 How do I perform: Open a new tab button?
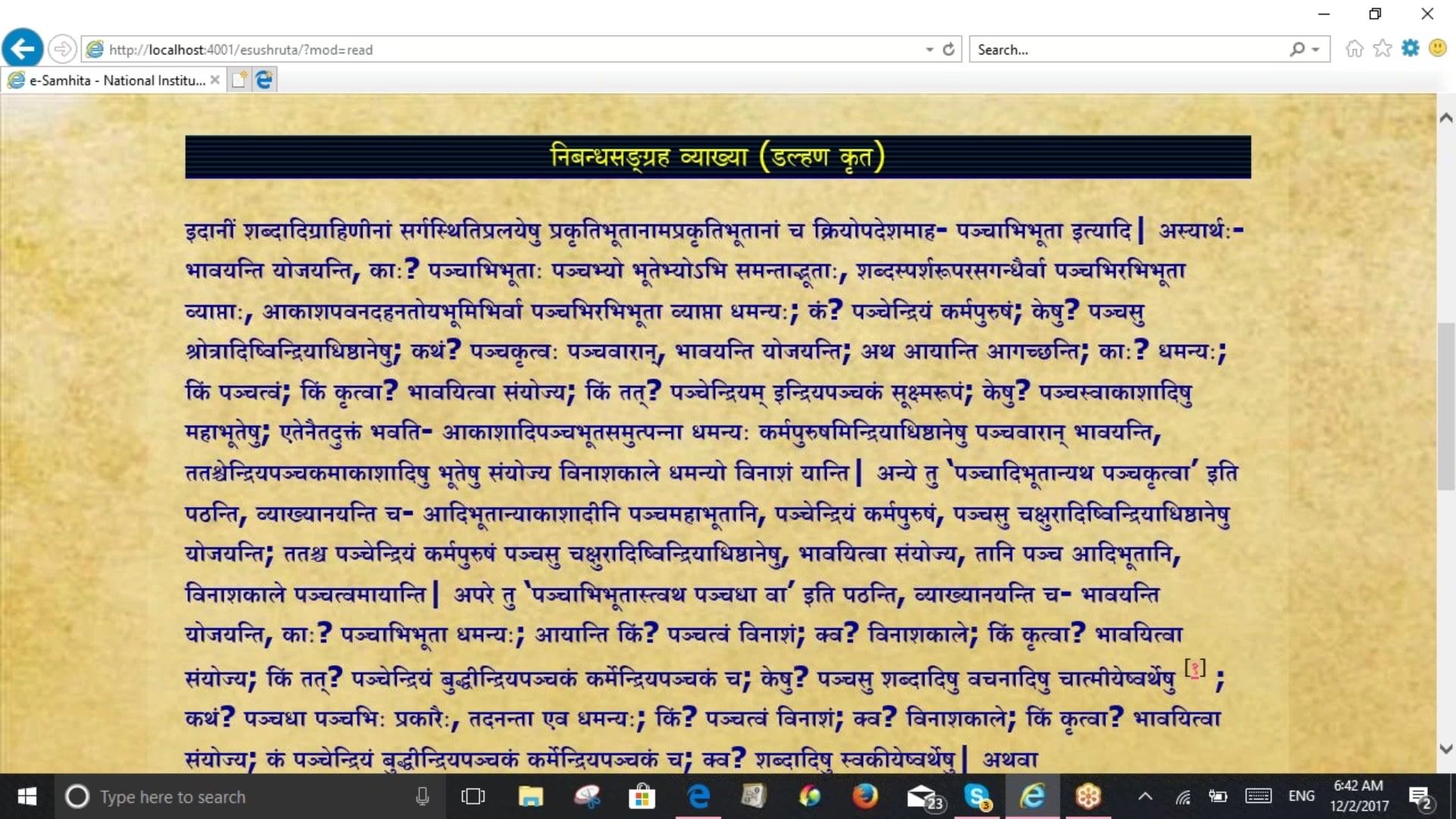(x=239, y=80)
